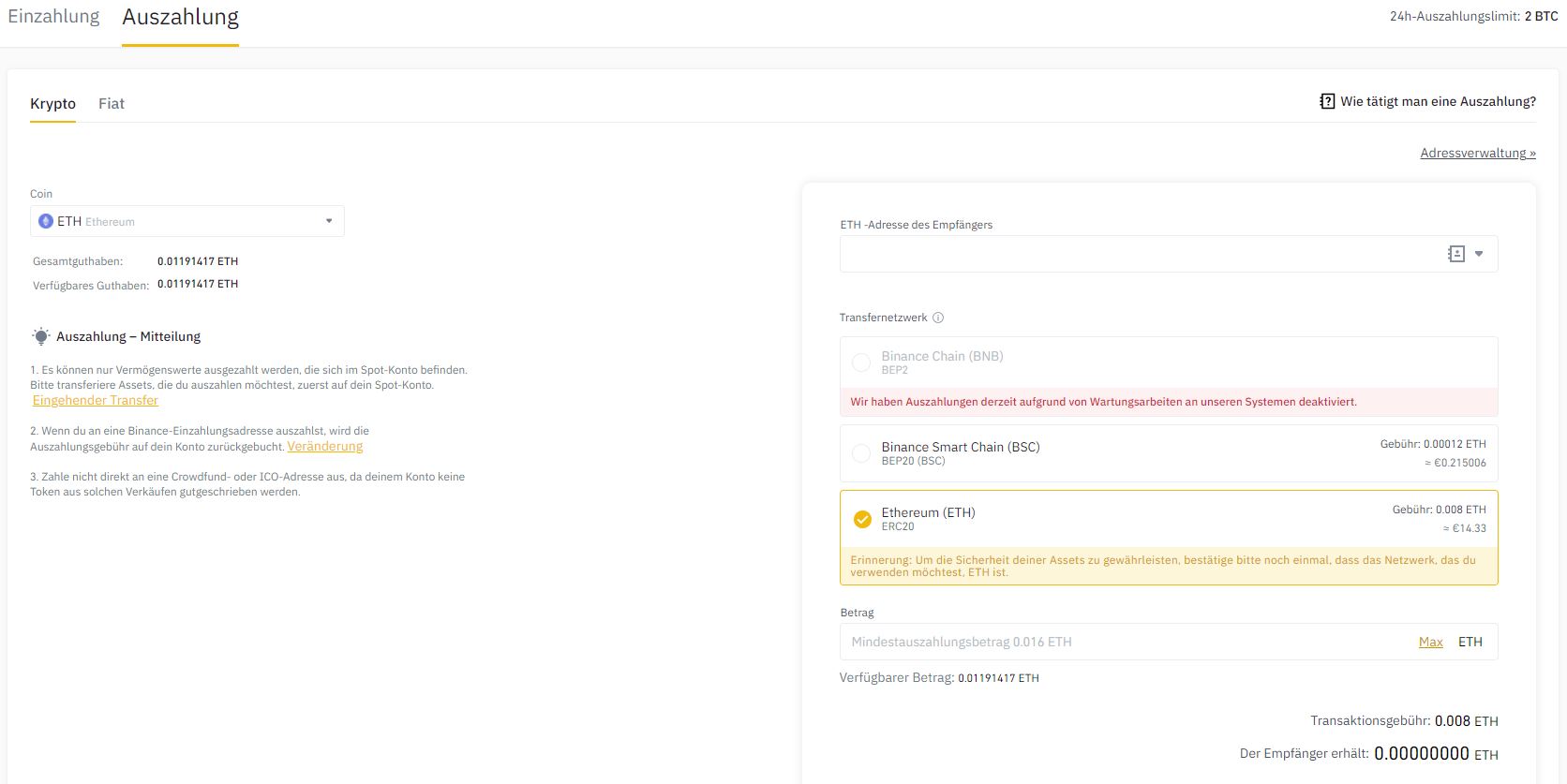The image size is (1567, 784).
Task: Click the Wartungsarbeiten warning message
Action: click(1103, 402)
